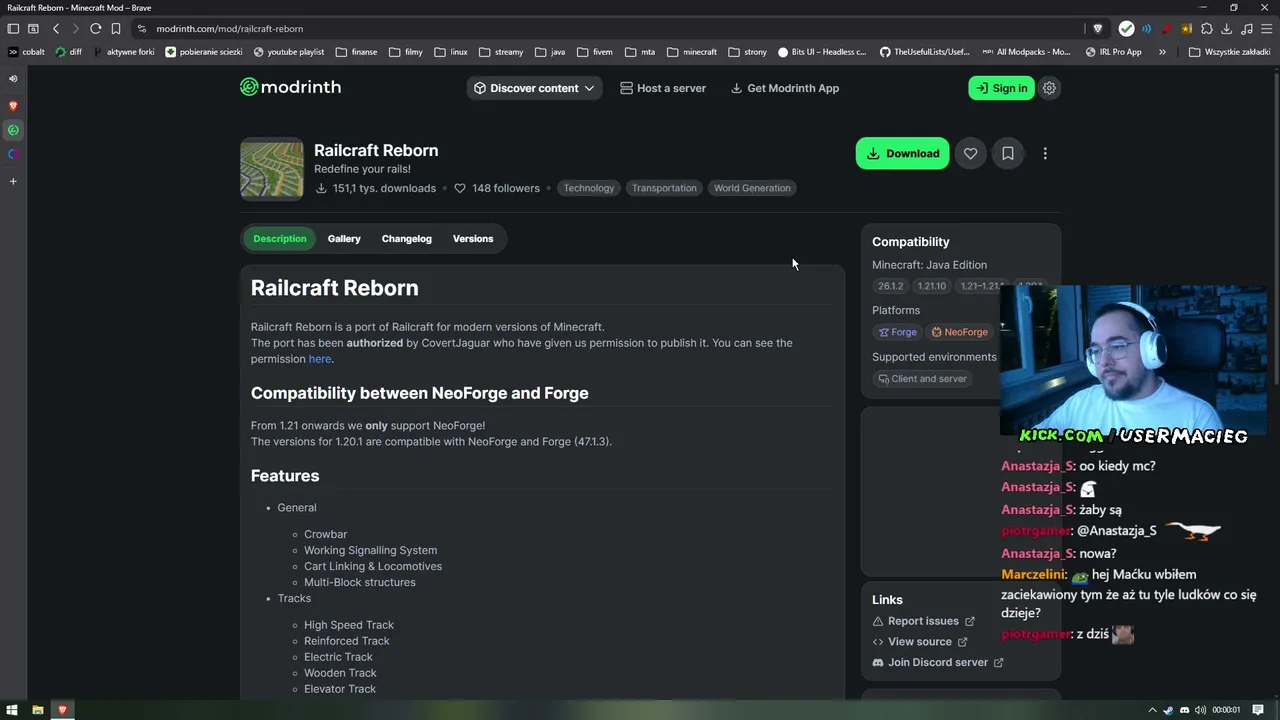Click the 1.21.10 Minecraft version chip
Image resolution: width=1280 pixels, height=720 pixels.
(931, 286)
